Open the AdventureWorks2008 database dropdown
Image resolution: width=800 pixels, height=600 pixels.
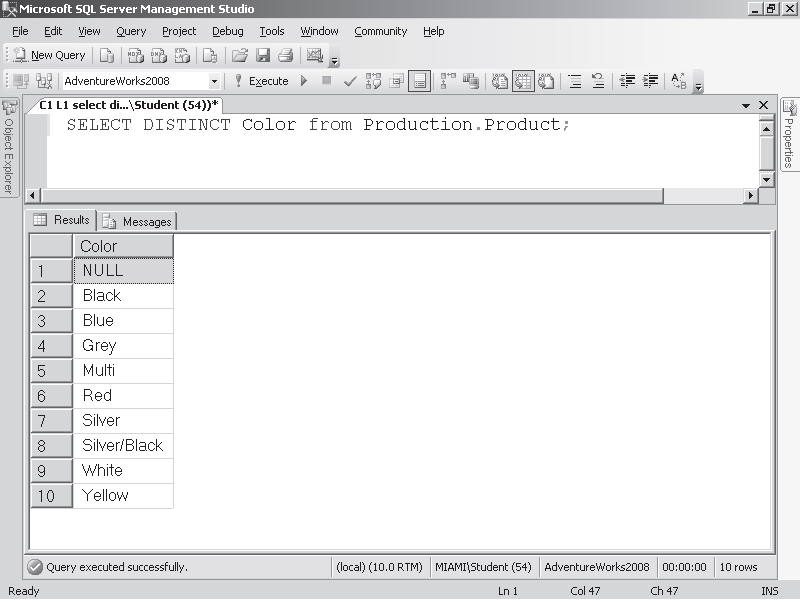click(x=214, y=81)
